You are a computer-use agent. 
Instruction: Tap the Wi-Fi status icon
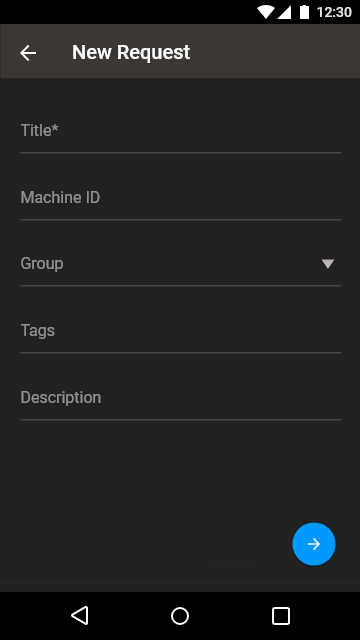266,12
